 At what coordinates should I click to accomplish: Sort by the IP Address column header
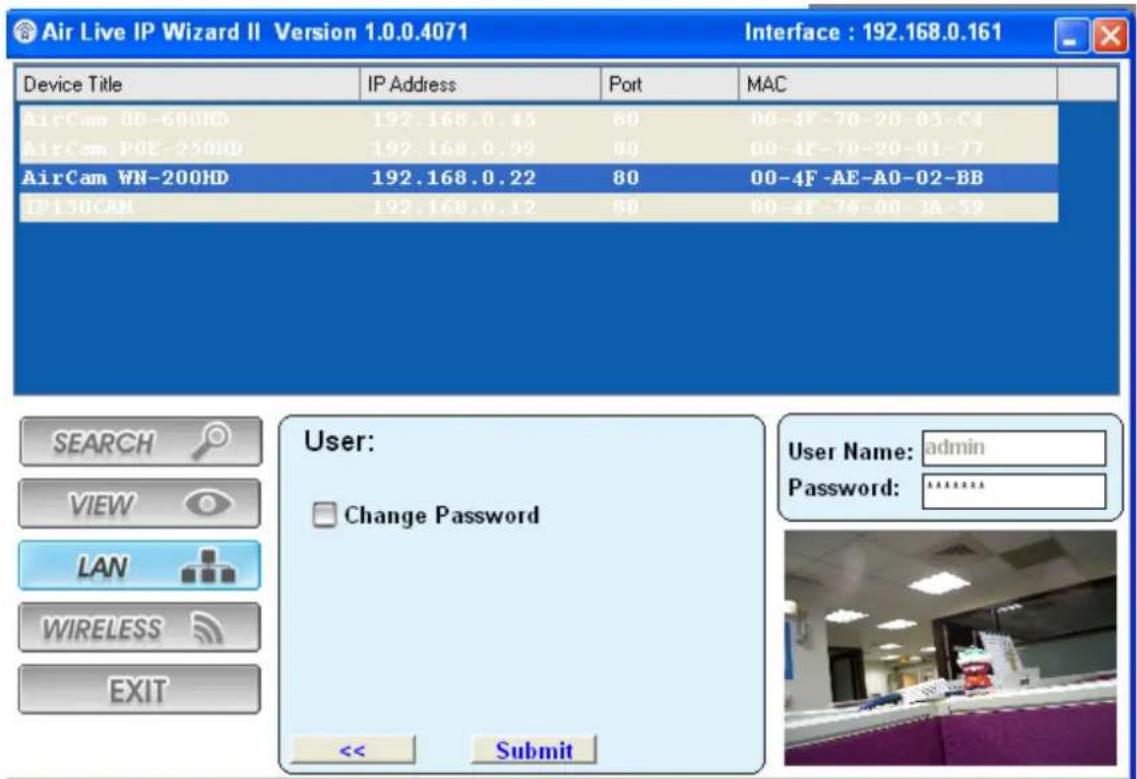click(x=480, y=84)
